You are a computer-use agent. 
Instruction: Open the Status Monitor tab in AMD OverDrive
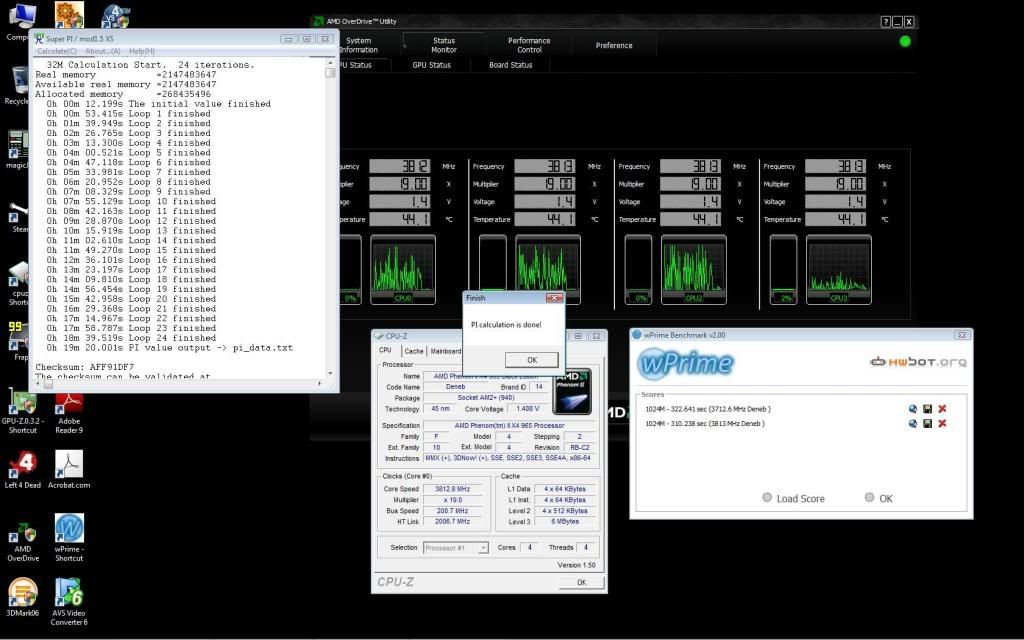pyautogui.click(x=443, y=45)
